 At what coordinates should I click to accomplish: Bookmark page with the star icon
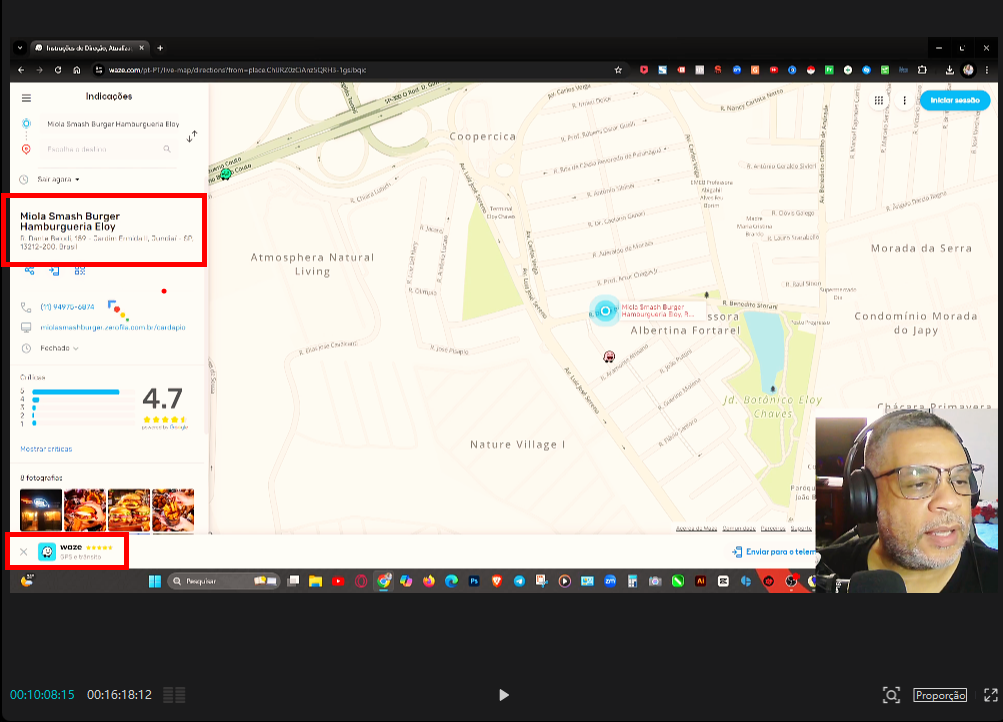618,70
